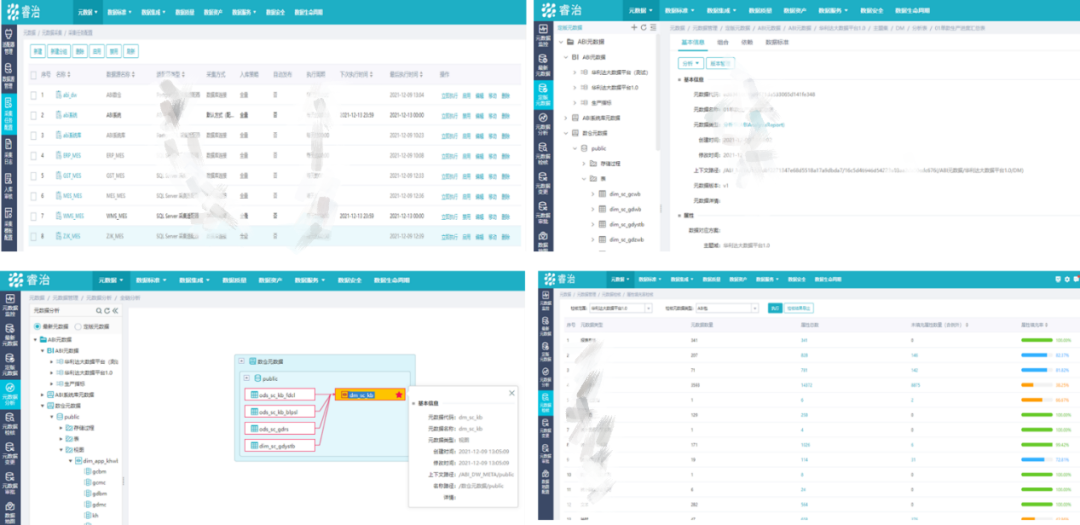Switch to the 组合 tab

tap(722, 43)
